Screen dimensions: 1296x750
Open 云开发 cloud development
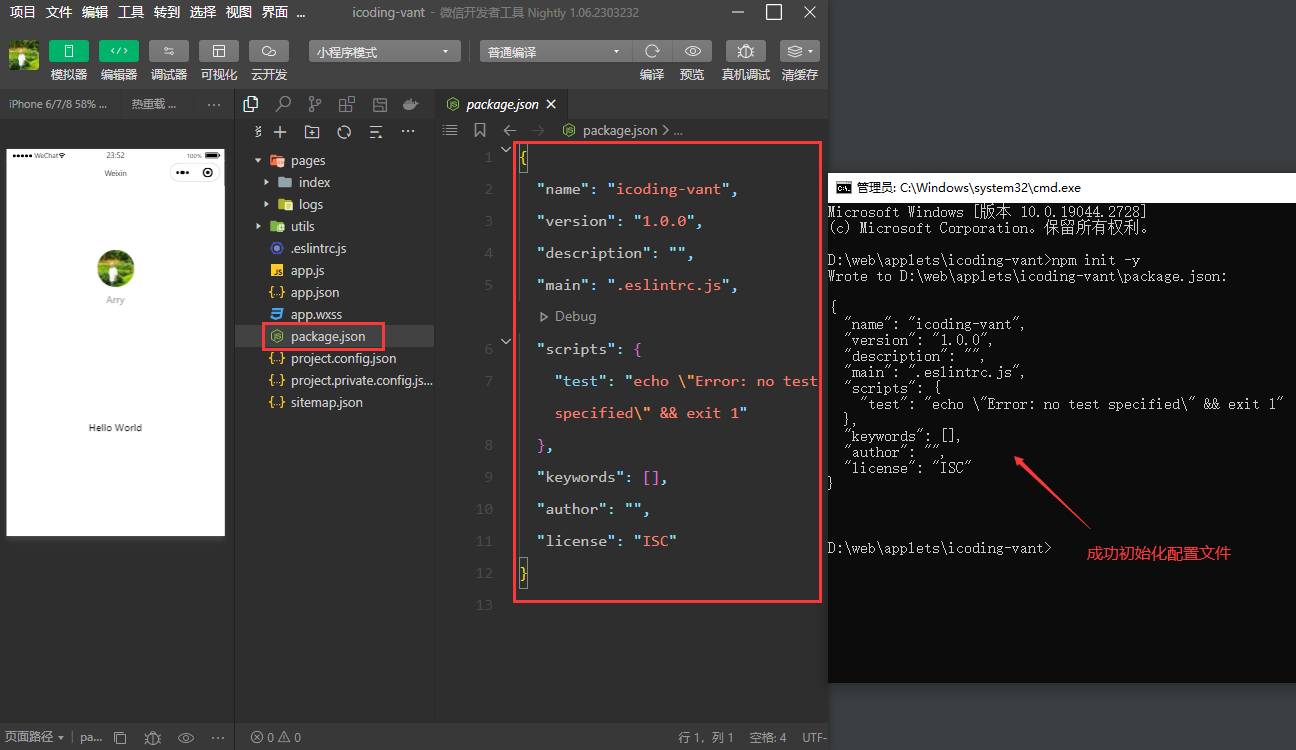pyautogui.click(x=269, y=51)
